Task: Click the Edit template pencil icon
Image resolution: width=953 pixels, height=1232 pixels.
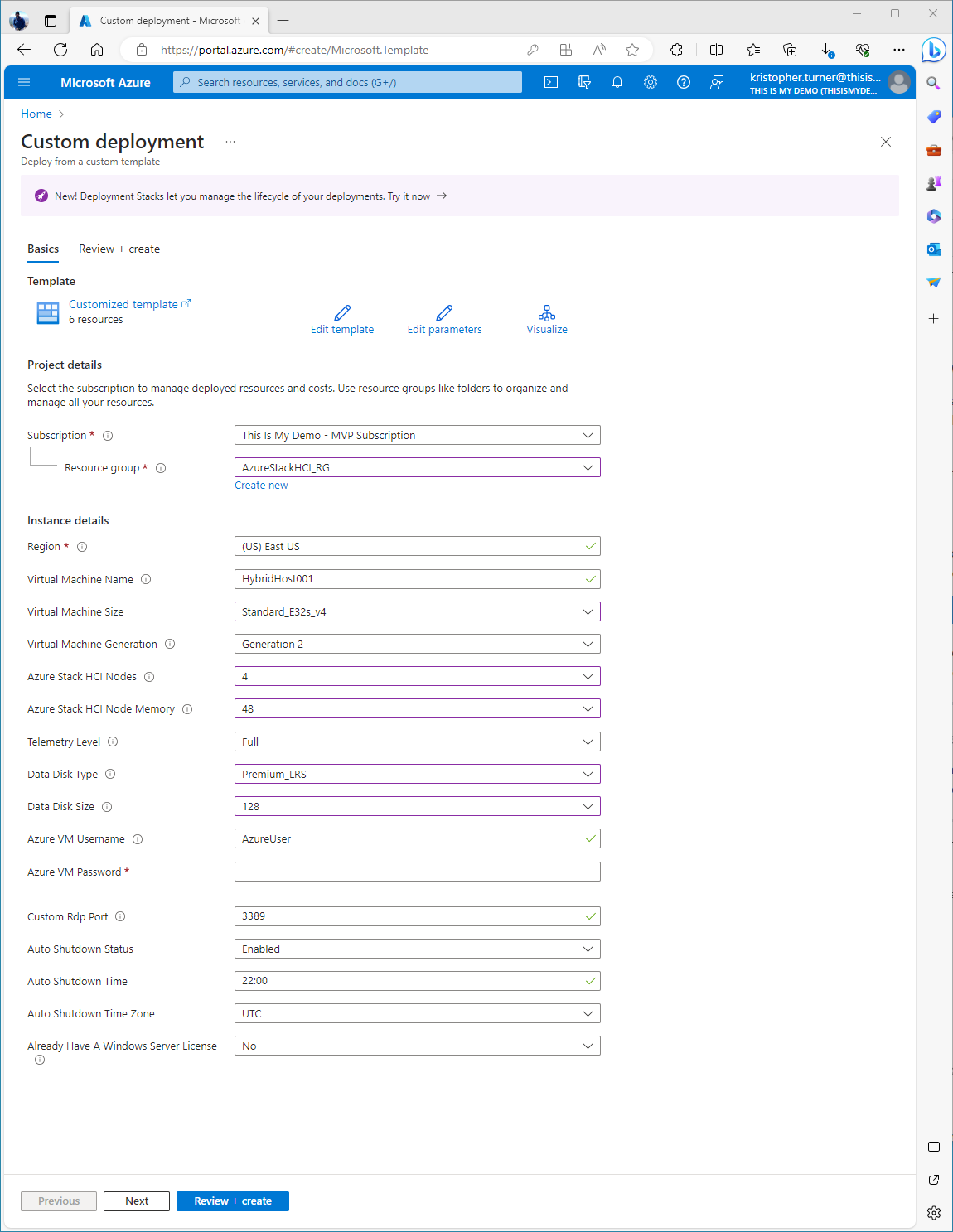Action: point(342,313)
